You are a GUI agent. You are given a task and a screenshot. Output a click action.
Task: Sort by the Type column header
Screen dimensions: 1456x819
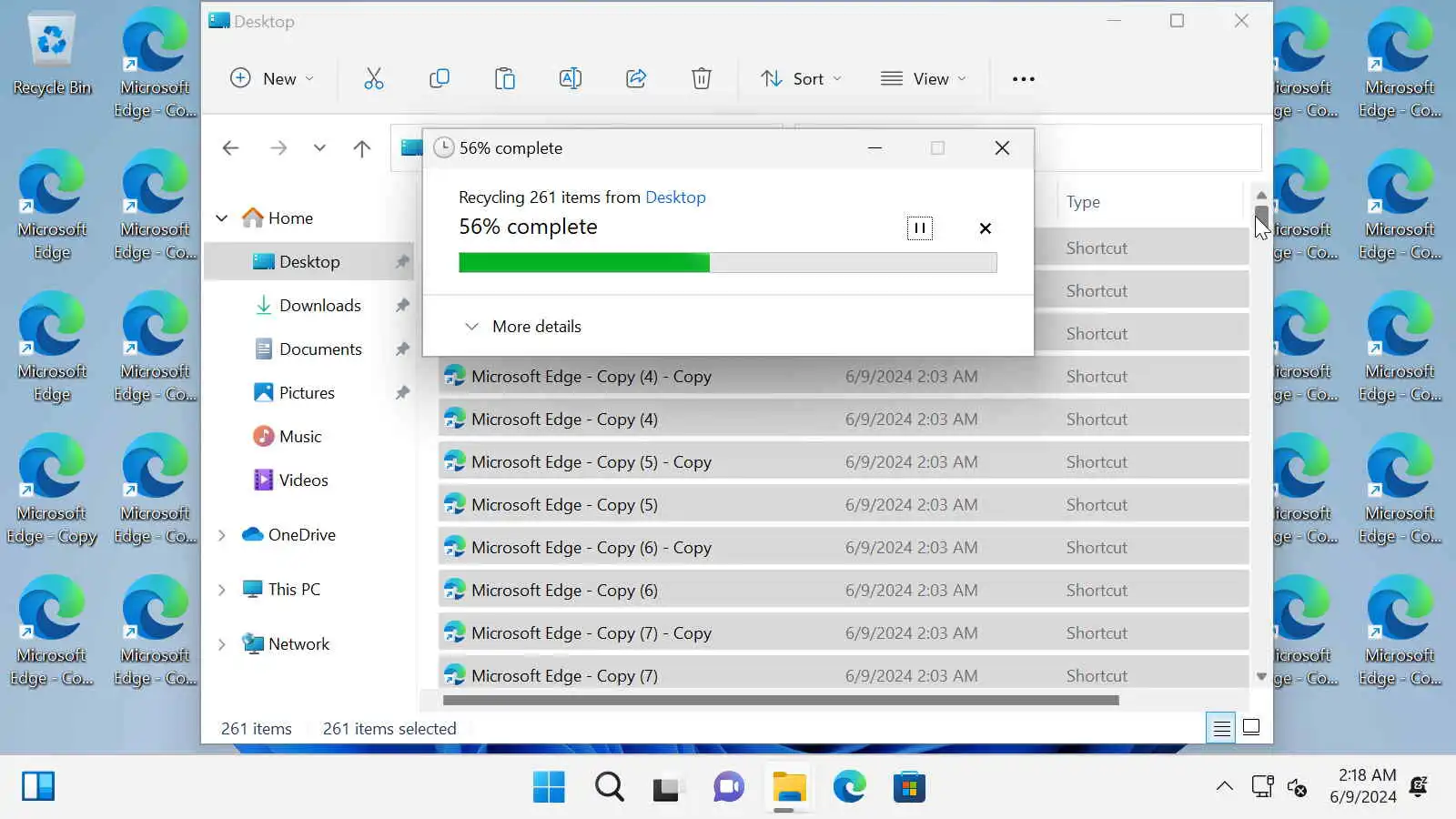1083,202
